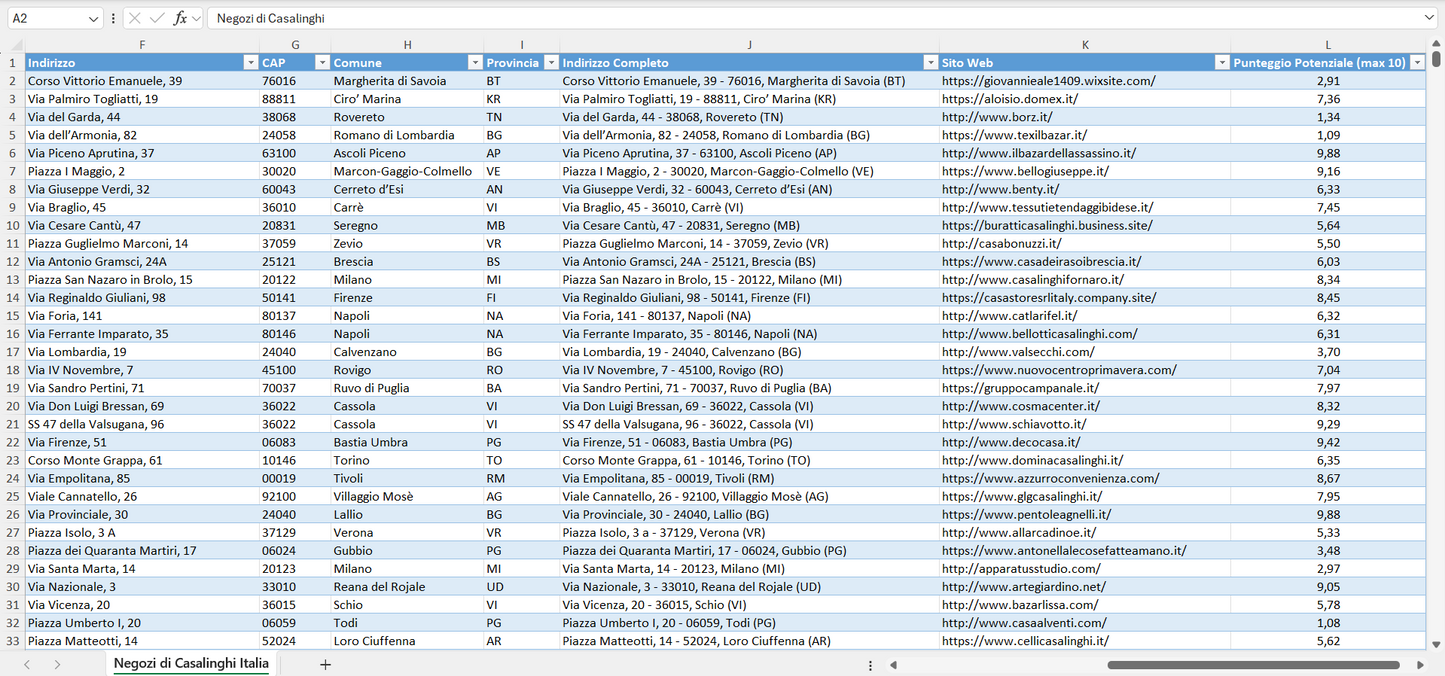Click the Select All corner above row 1
Viewport: 1445px width, 676px height.
pyautogui.click(x=15, y=44)
